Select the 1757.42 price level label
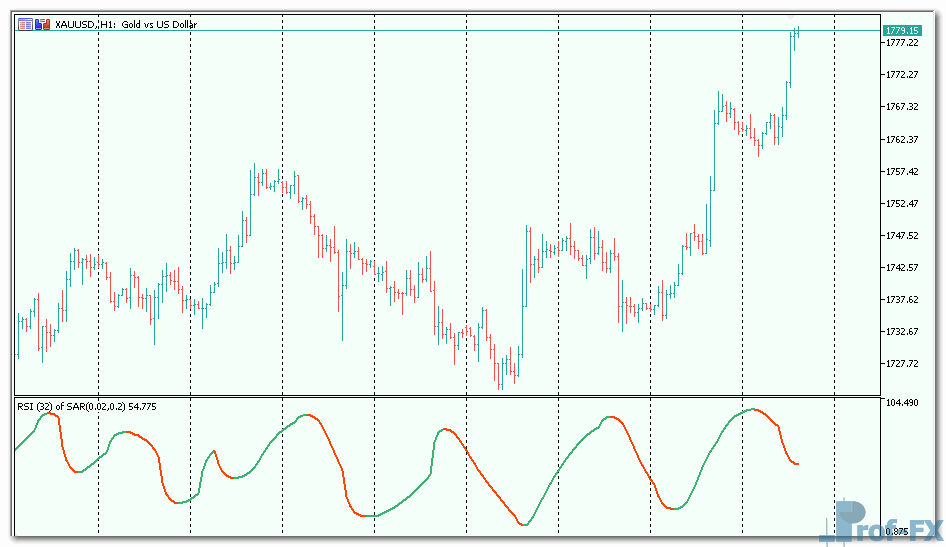The height and width of the screenshot is (547, 946). click(902, 172)
